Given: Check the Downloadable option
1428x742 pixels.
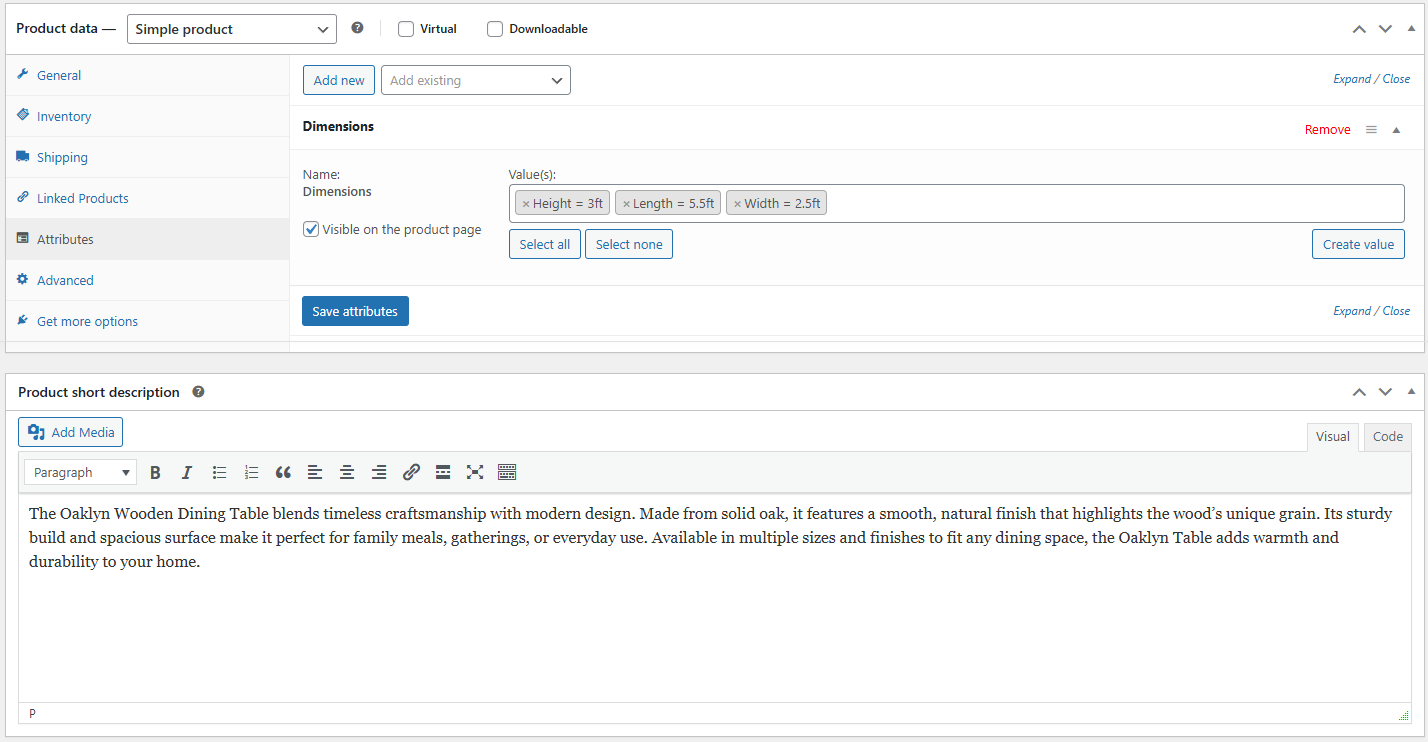Looking at the screenshot, I should (x=495, y=29).
